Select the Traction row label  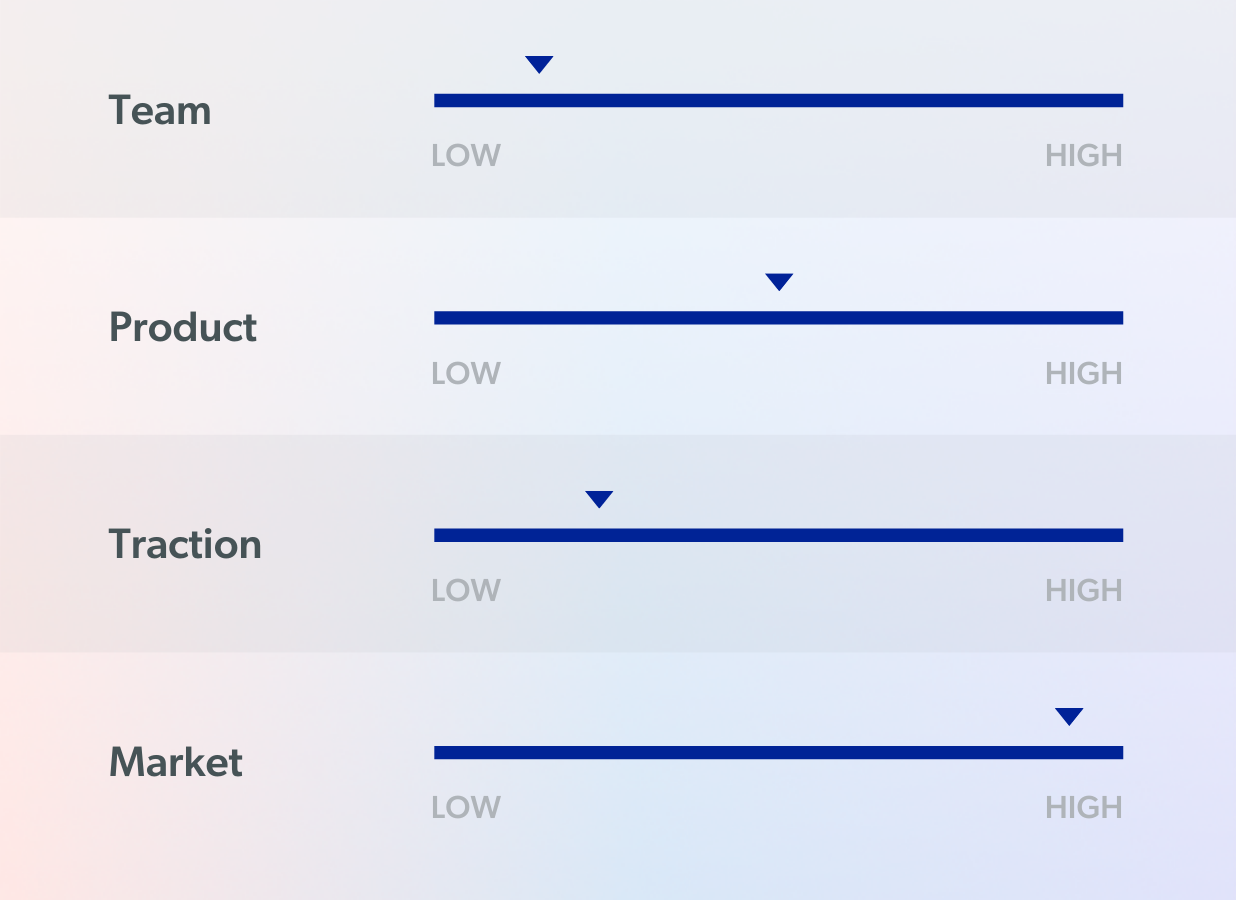[185, 544]
